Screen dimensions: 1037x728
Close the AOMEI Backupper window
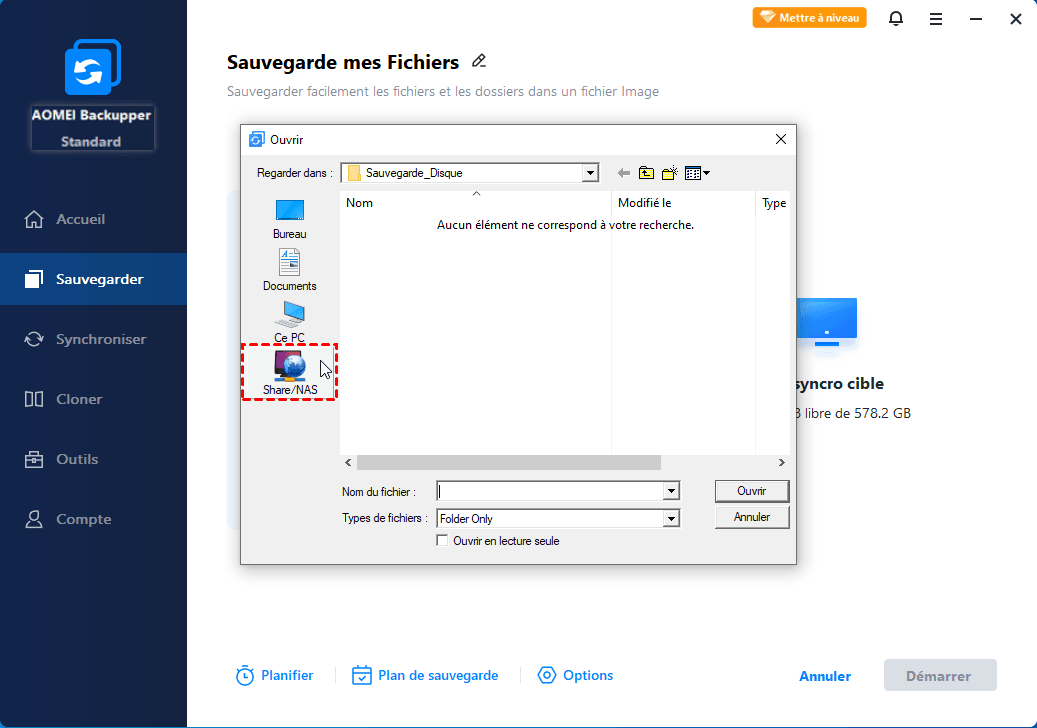coord(1016,19)
